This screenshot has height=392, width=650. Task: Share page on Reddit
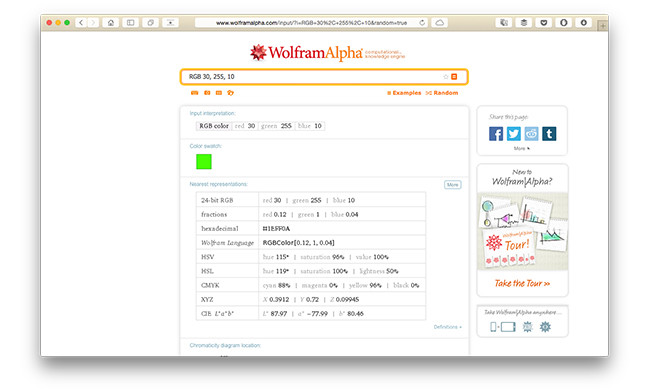click(531, 134)
